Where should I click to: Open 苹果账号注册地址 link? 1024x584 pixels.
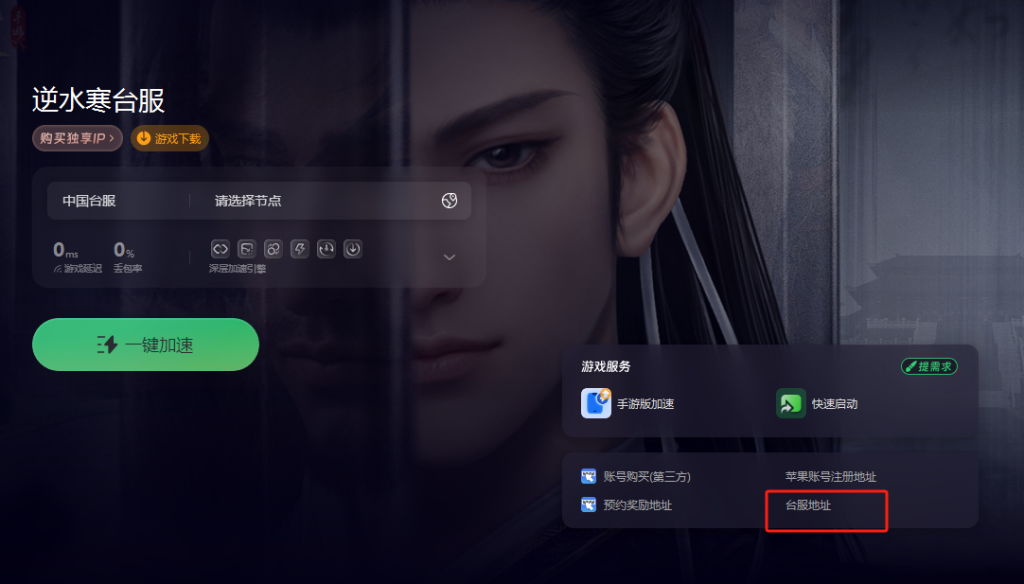click(831, 477)
